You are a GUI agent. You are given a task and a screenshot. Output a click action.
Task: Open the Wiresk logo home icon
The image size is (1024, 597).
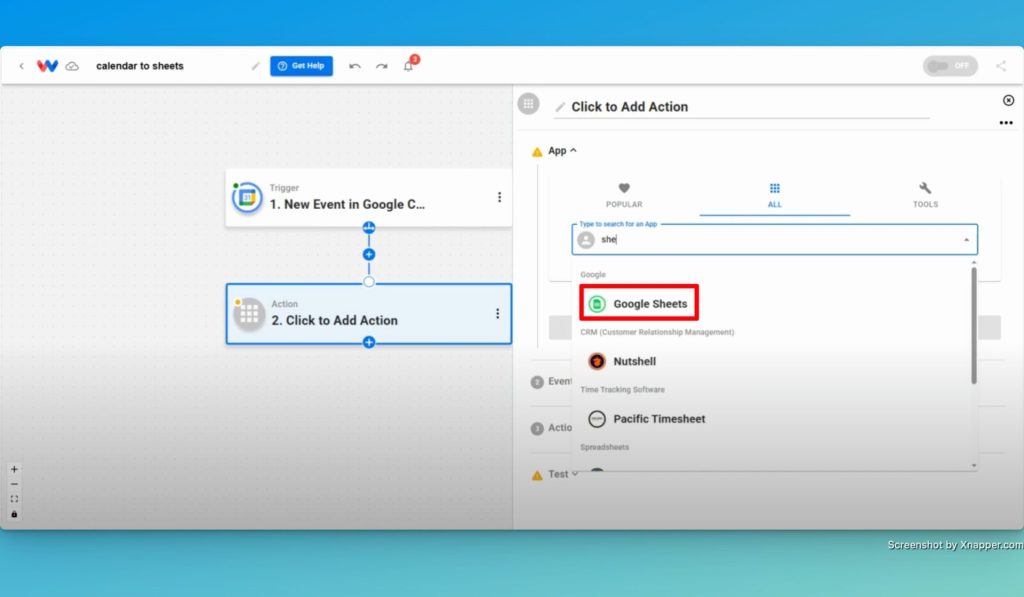[47, 66]
